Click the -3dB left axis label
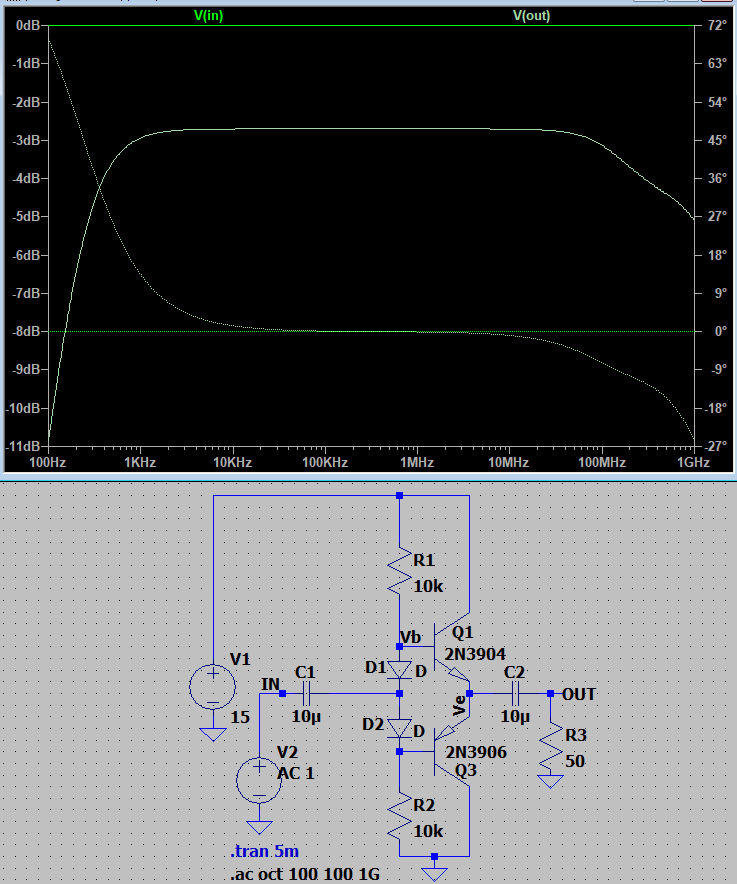The image size is (737, 884). tap(24, 140)
